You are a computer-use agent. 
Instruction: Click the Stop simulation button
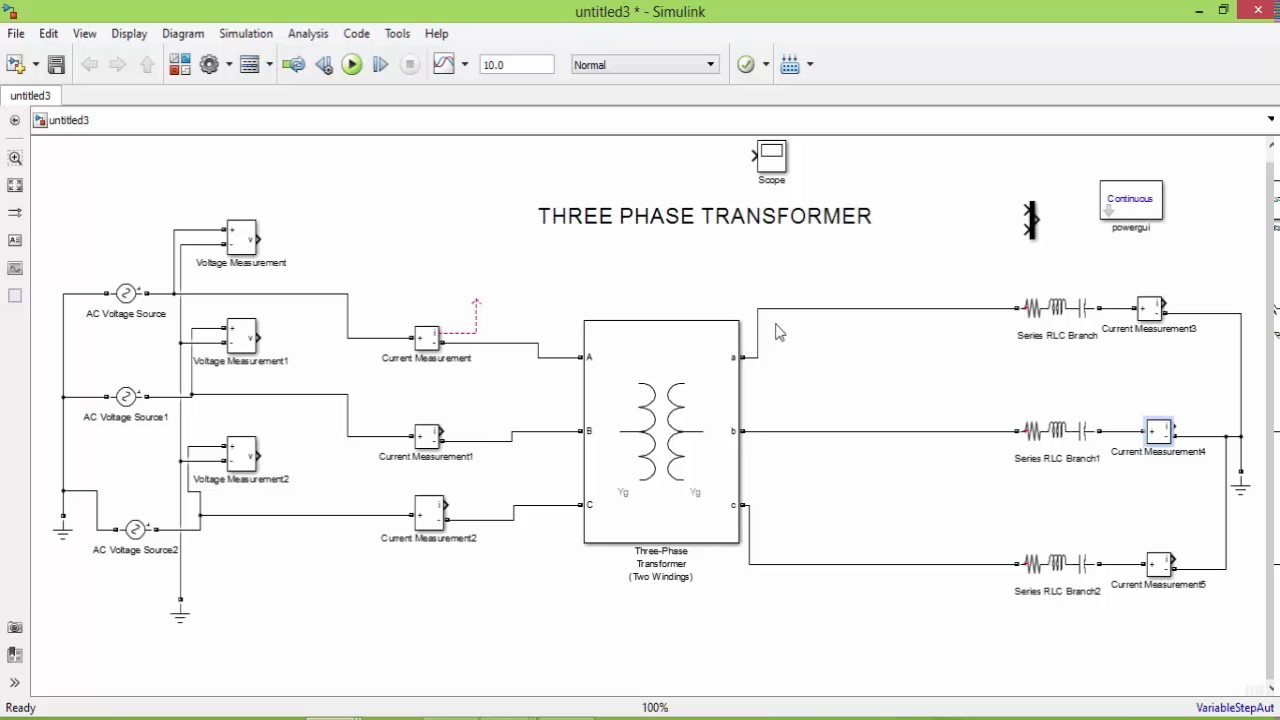click(x=409, y=65)
